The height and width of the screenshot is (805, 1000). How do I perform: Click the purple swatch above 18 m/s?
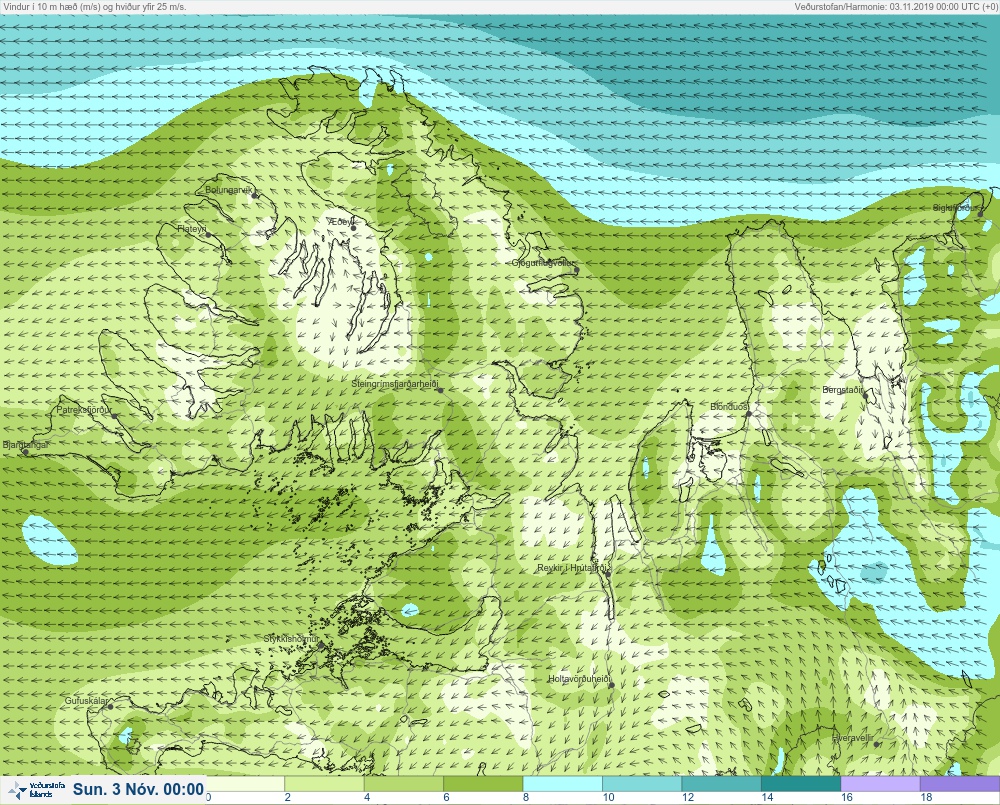(x=960, y=783)
